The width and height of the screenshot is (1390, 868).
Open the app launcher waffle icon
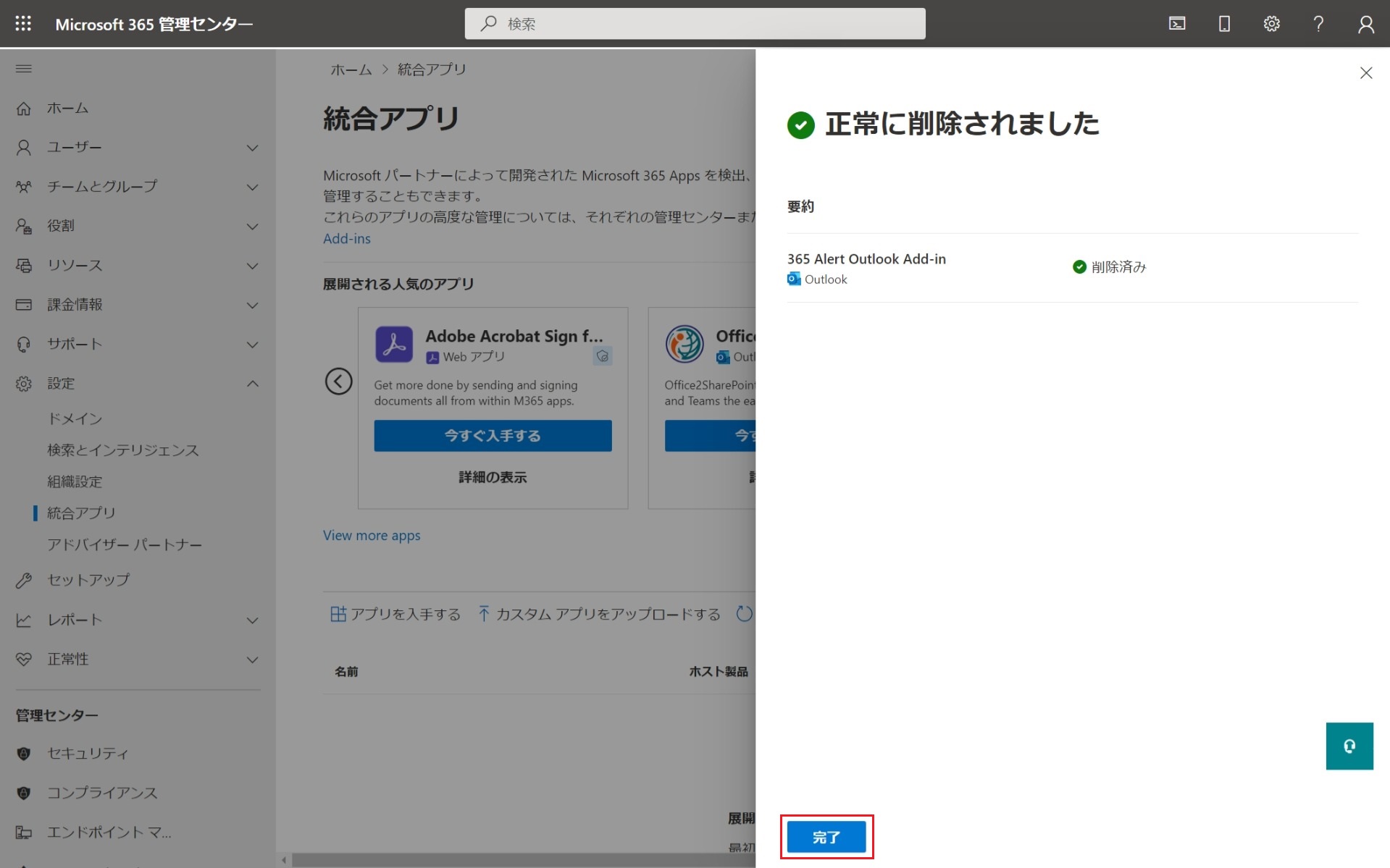coord(23,24)
